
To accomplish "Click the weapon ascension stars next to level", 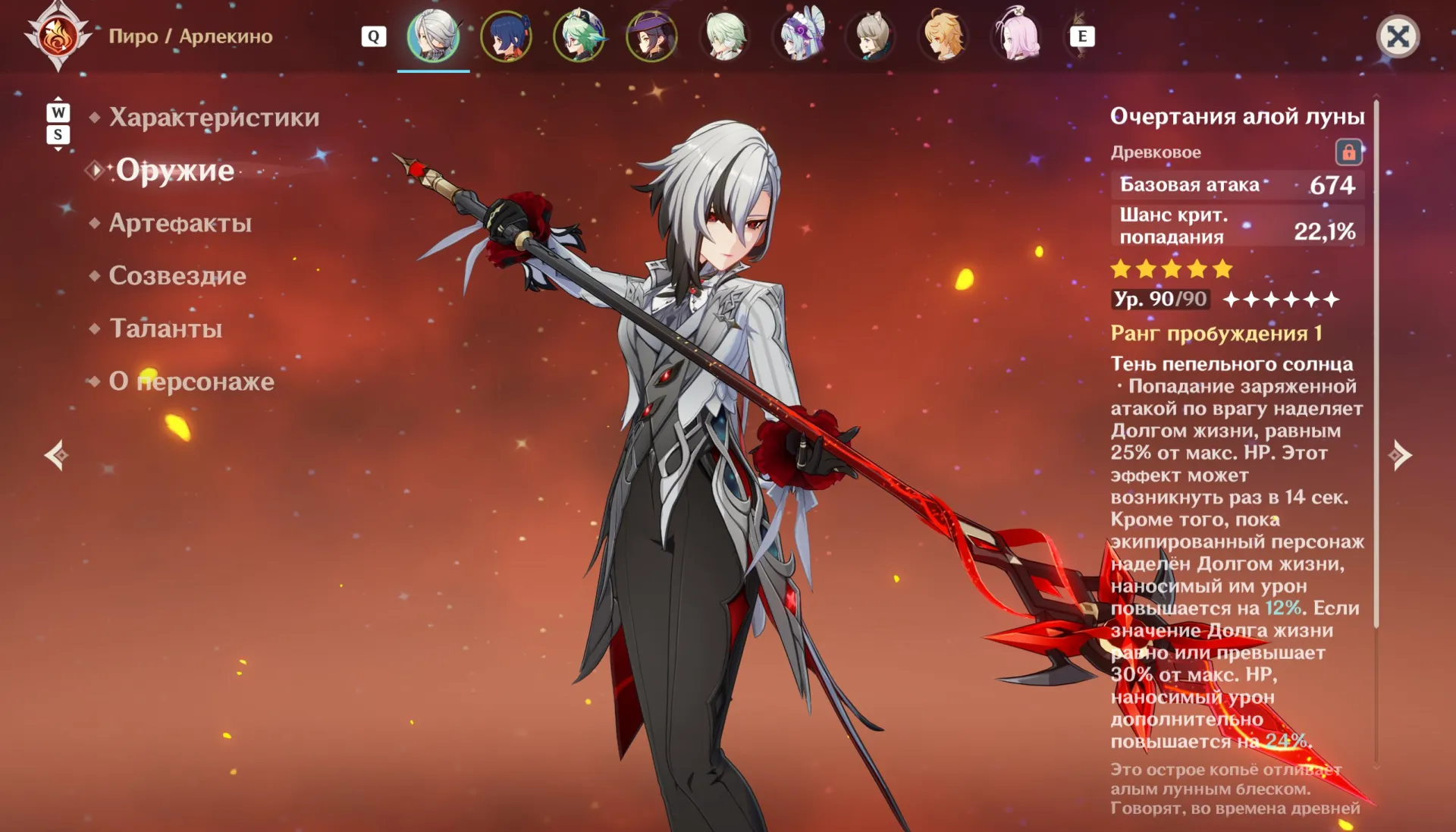I will pyautogui.click(x=1281, y=300).
